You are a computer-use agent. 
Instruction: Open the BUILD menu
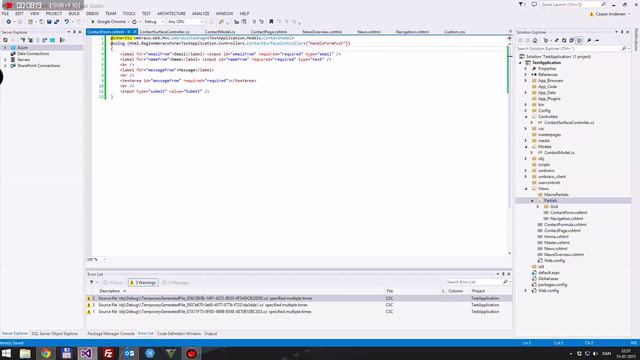tap(74, 13)
